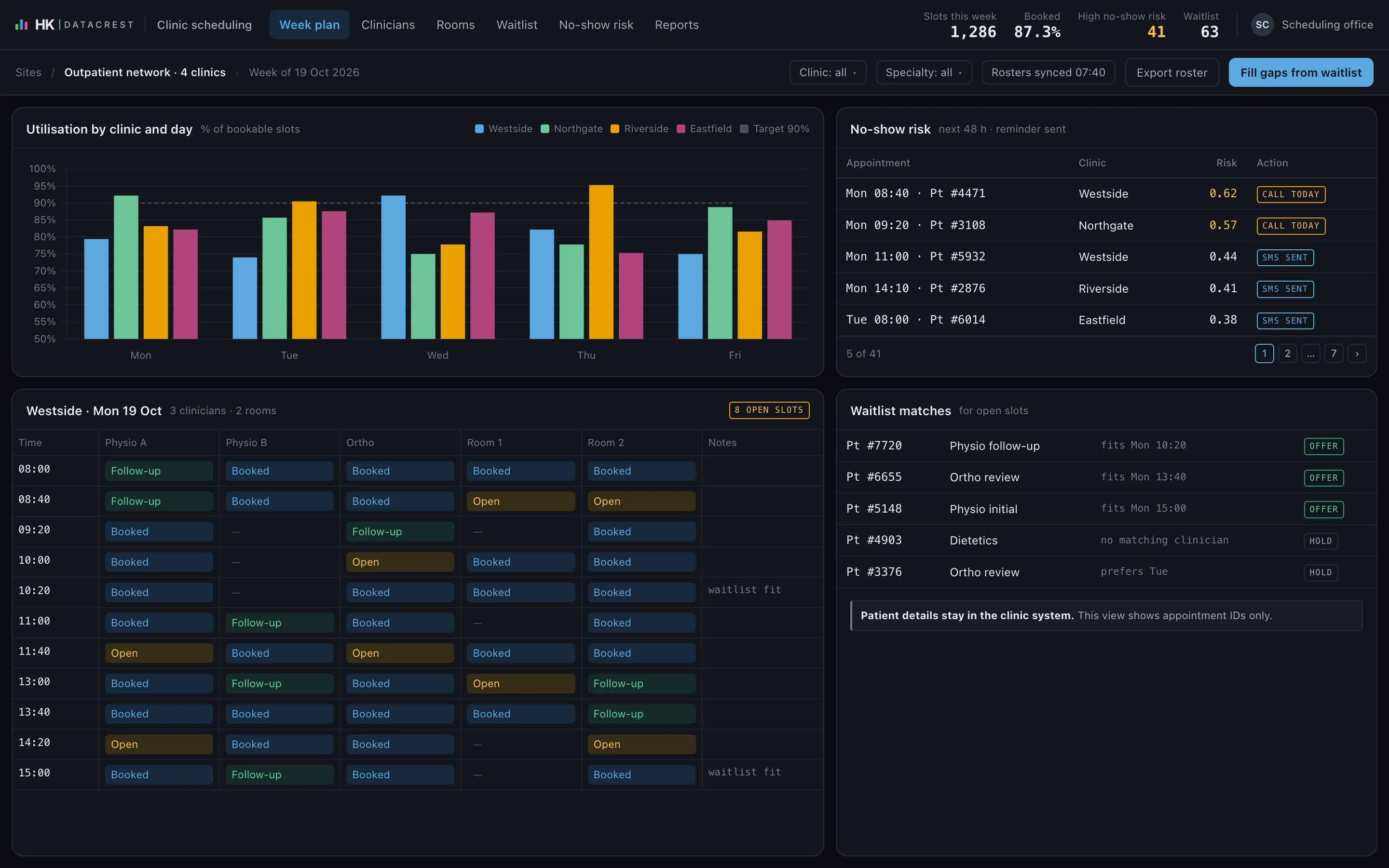Open the Specialty: all dropdown
Screen dimensions: 1389x868
[924, 72]
